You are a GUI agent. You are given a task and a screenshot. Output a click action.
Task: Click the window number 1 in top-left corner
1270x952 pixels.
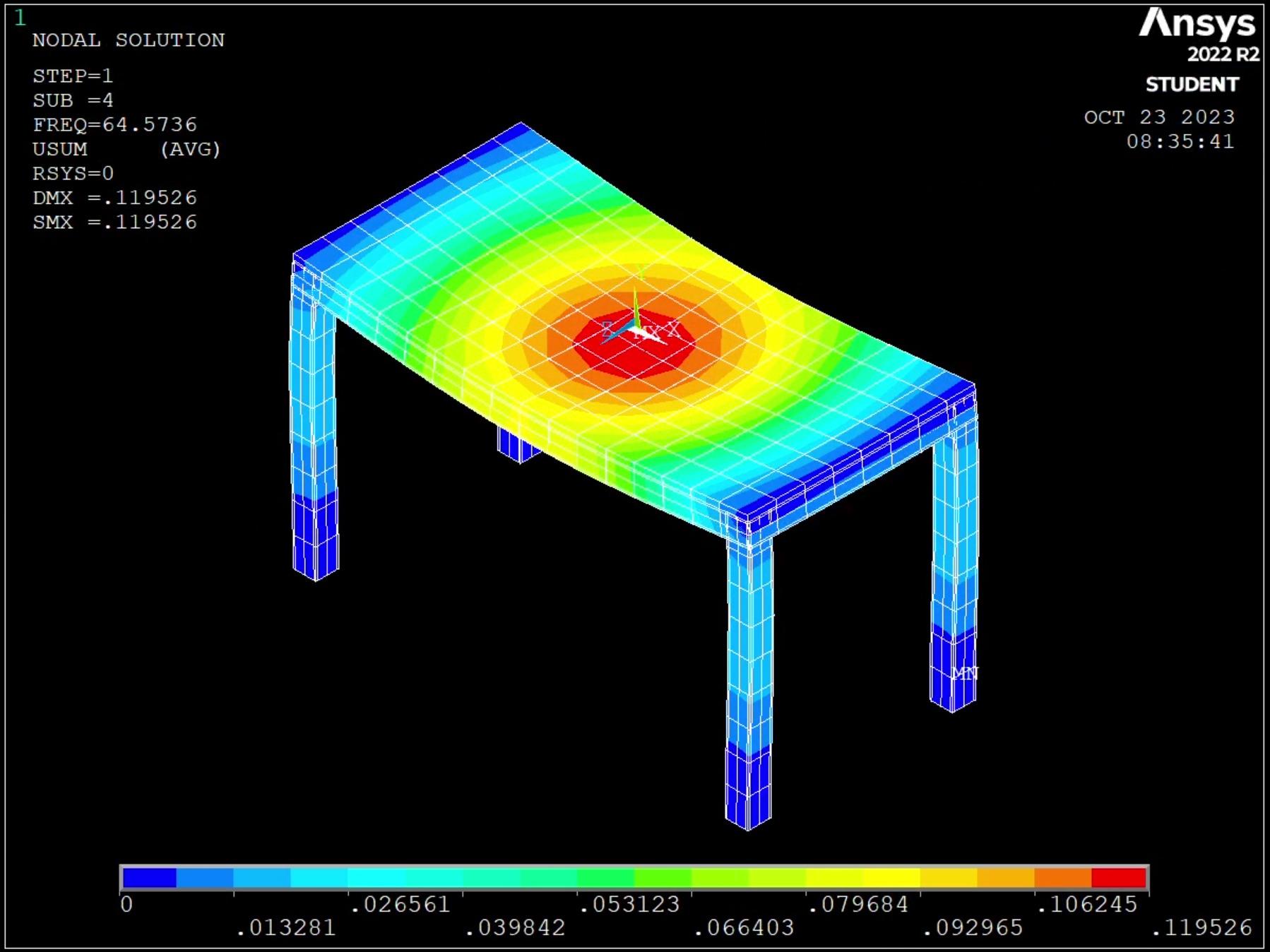pos(20,18)
